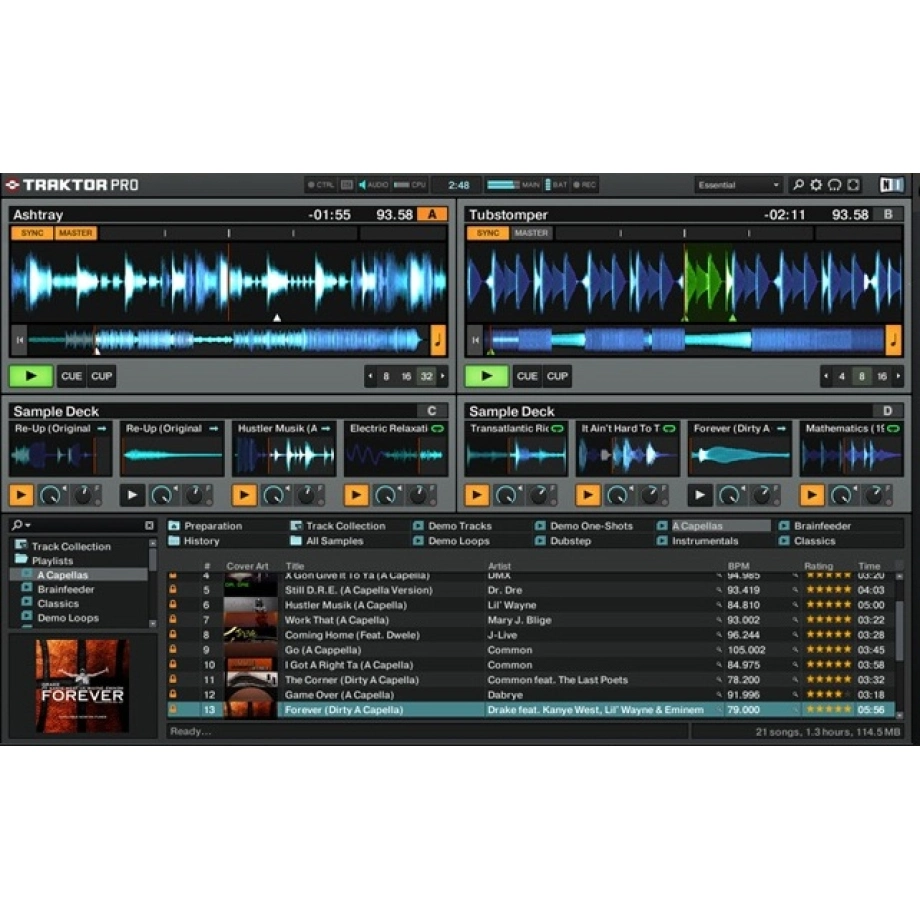Click the CUP button on Deck A
The width and height of the screenshot is (920, 920).
click(102, 376)
